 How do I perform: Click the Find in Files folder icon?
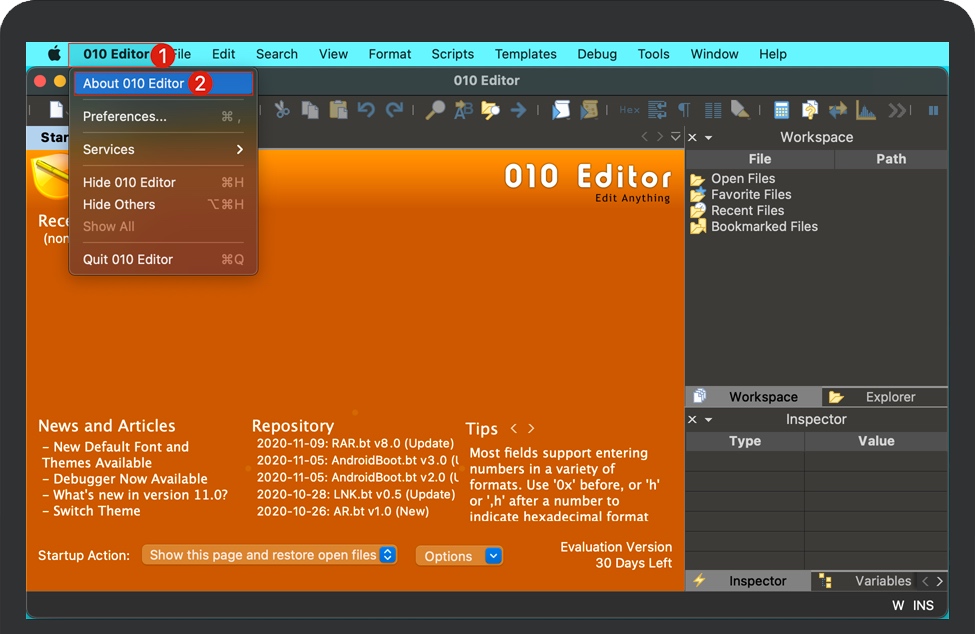click(x=491, y=110)
